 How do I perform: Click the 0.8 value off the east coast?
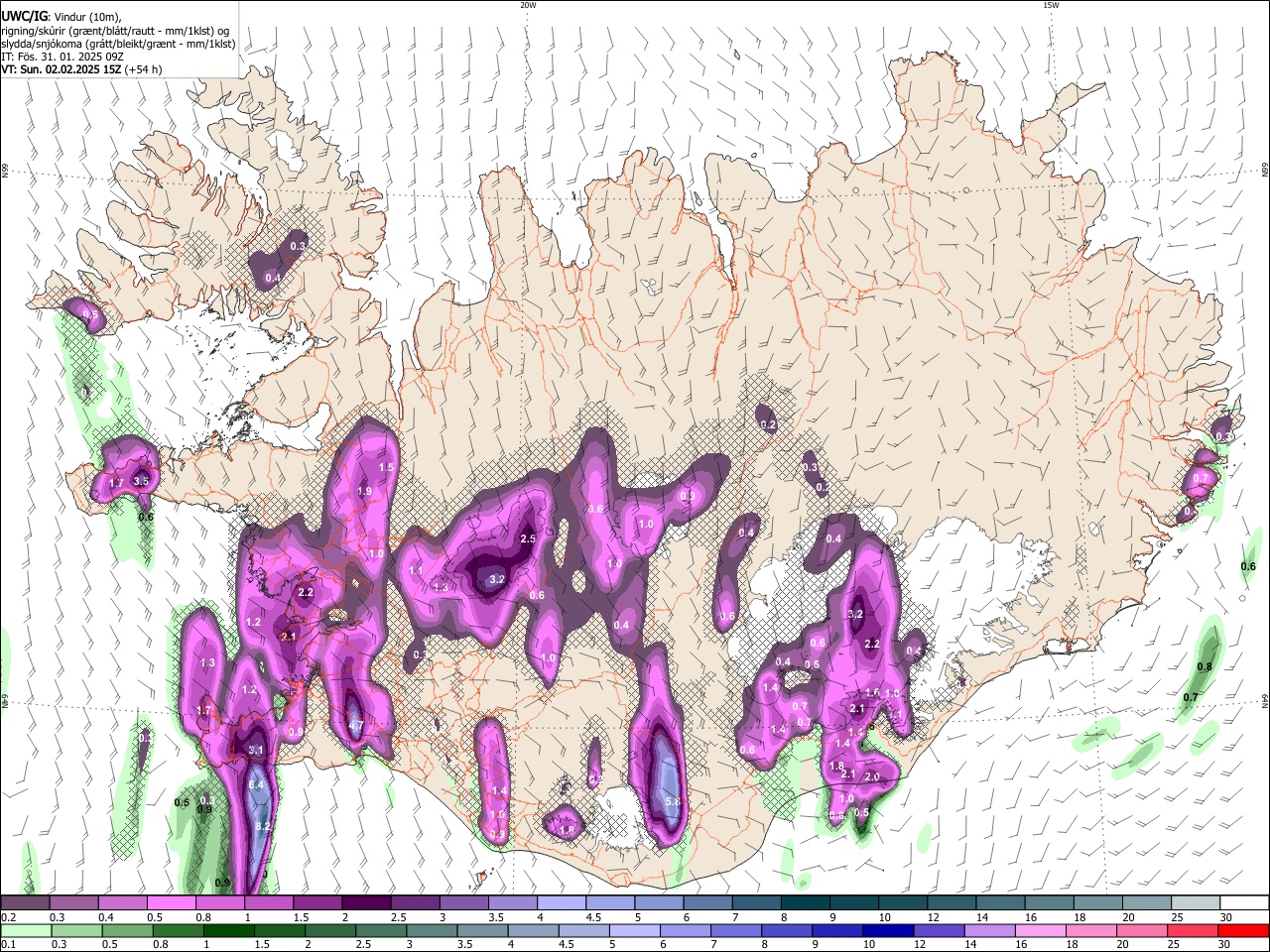tap(1206, 666)
